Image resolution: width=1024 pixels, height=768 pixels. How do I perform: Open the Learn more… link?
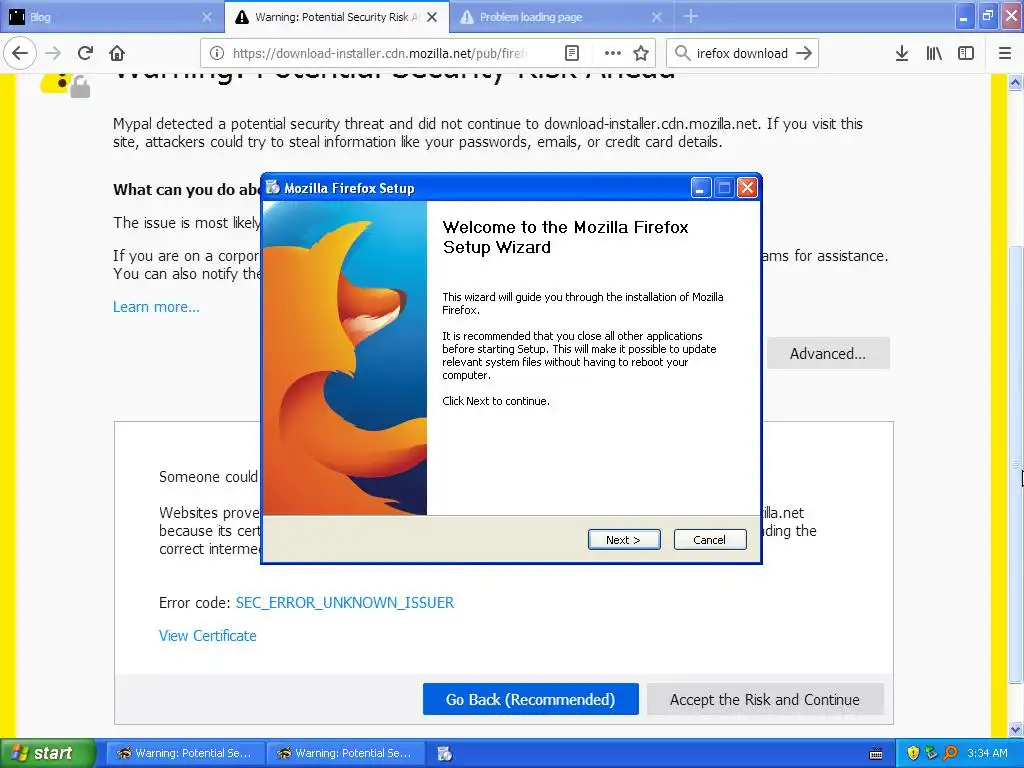click(156, 307)
